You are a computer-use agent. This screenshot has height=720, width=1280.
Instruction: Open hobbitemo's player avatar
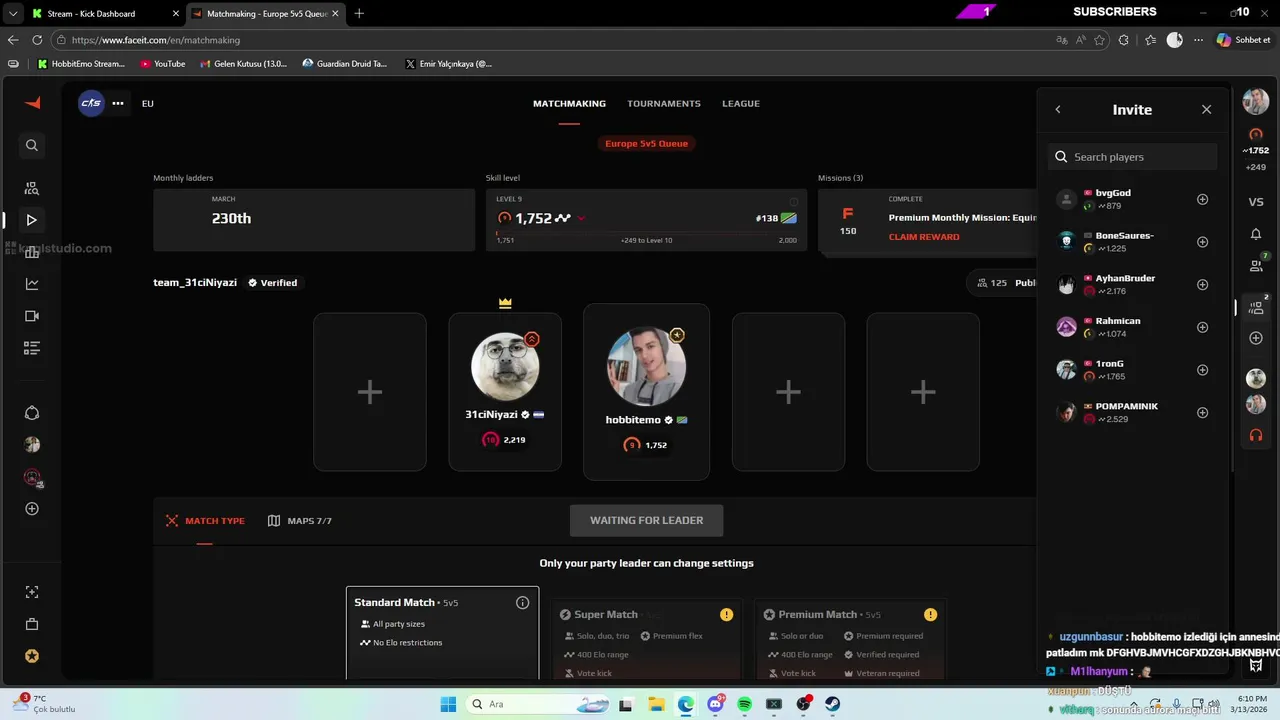646,365
